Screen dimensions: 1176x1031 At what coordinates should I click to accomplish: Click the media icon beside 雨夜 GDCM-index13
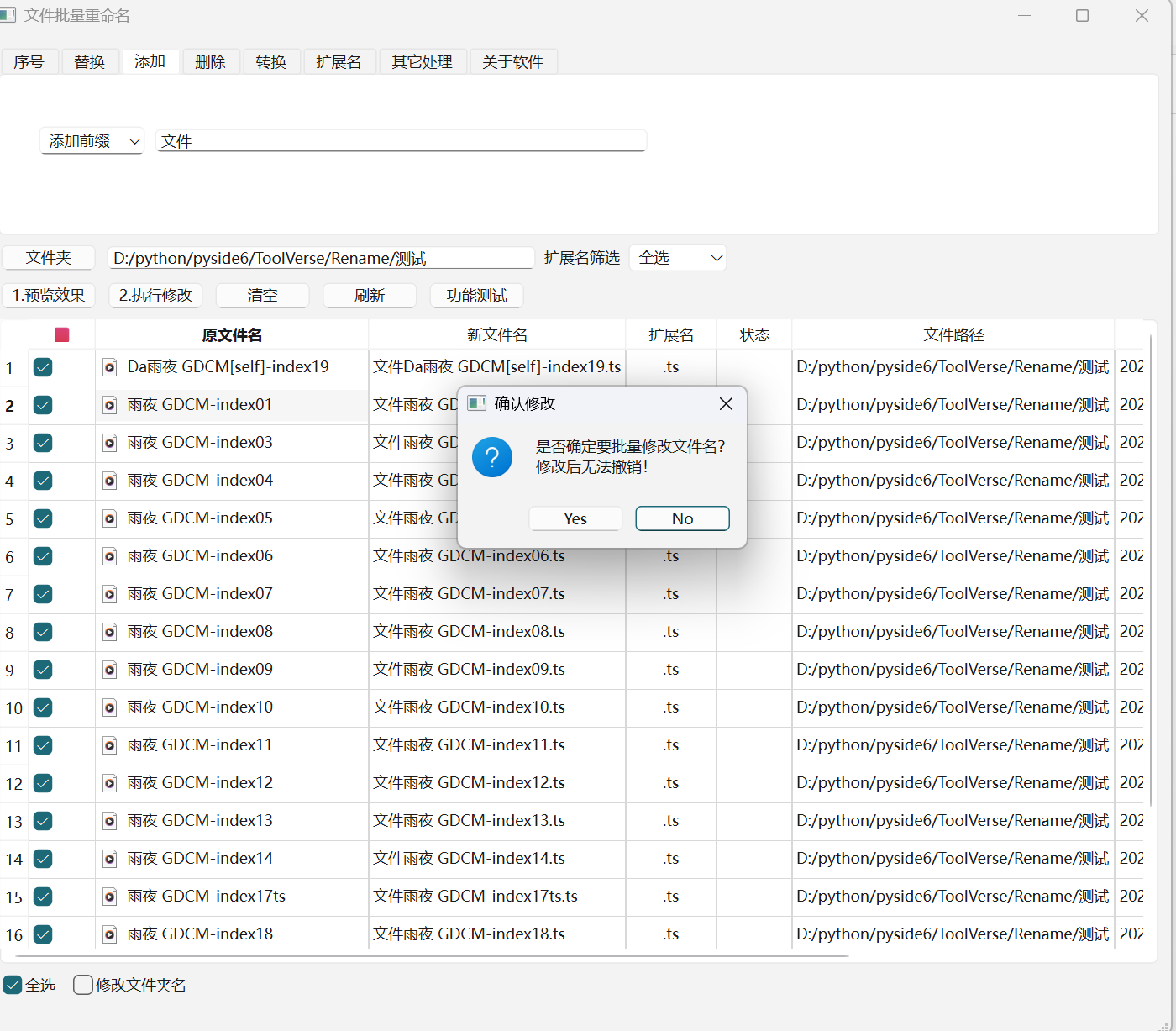(110, 821)
